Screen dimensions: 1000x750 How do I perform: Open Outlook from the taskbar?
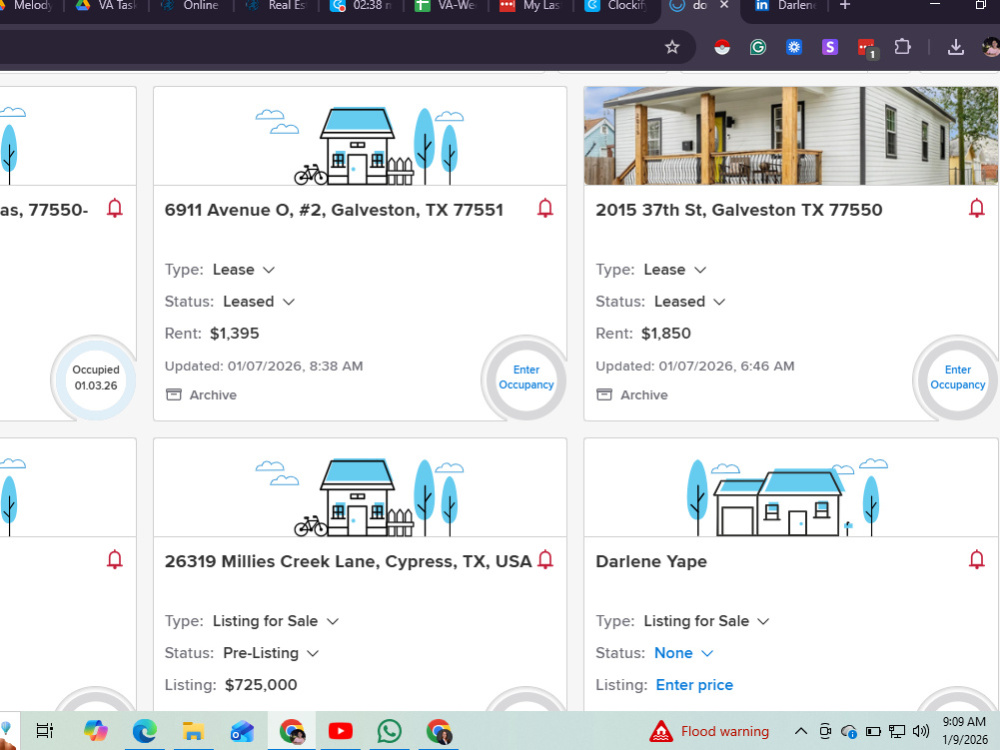242,731
